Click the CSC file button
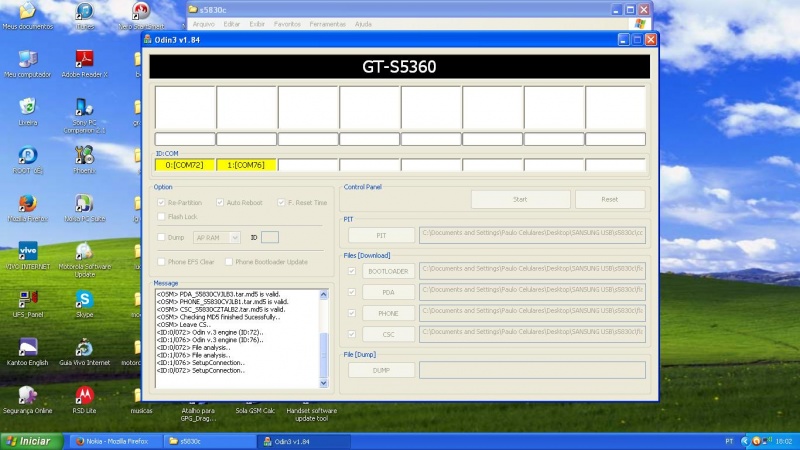 (388, 334)
